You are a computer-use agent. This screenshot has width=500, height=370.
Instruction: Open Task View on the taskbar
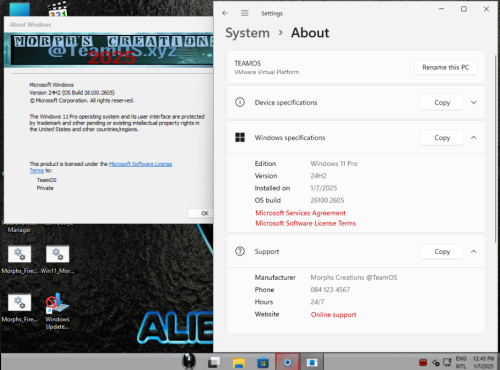pos(214,362)
